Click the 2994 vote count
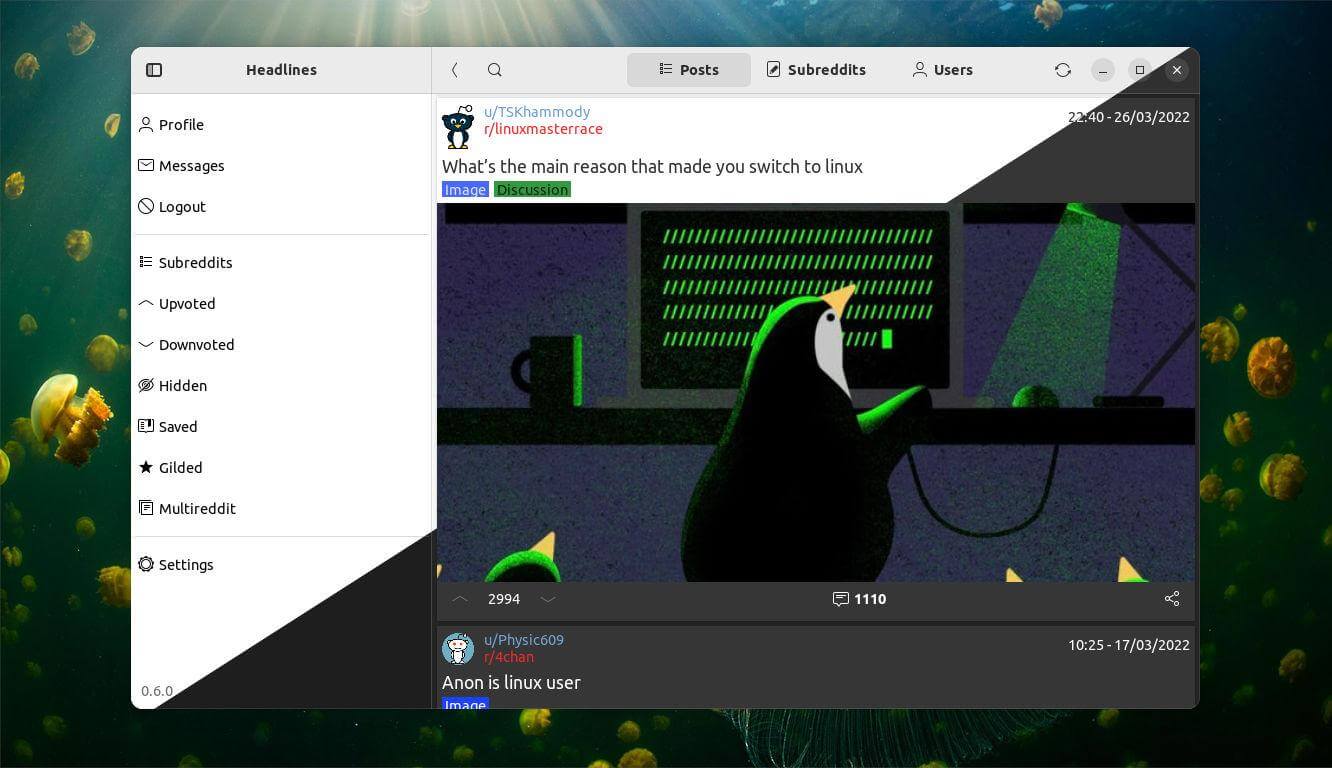This screenshot has width=1332, height=768. [x=504, y=599]
